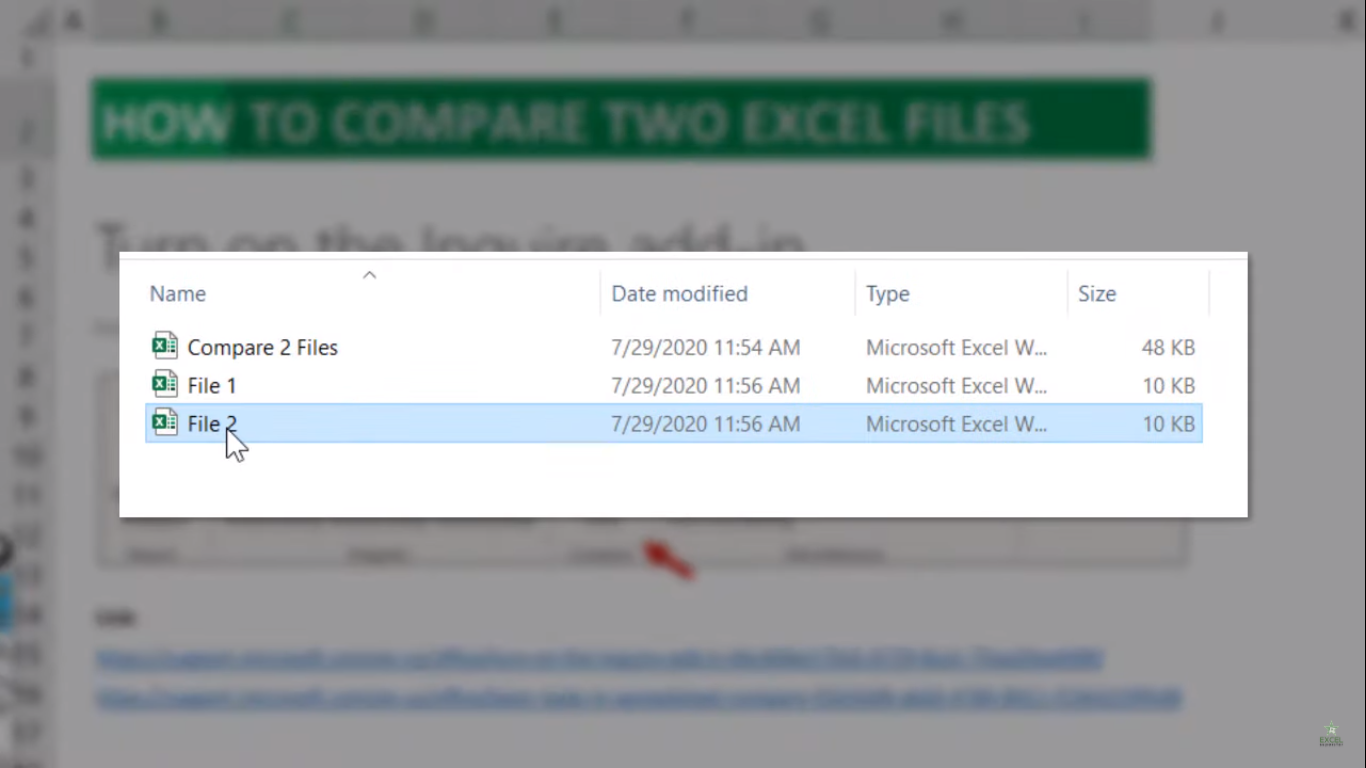Image resolution: width=1366 pixels, height=768 pixels.
Task: Click File 2's 10 KB size value
Action: click(x=1168, y=423)
